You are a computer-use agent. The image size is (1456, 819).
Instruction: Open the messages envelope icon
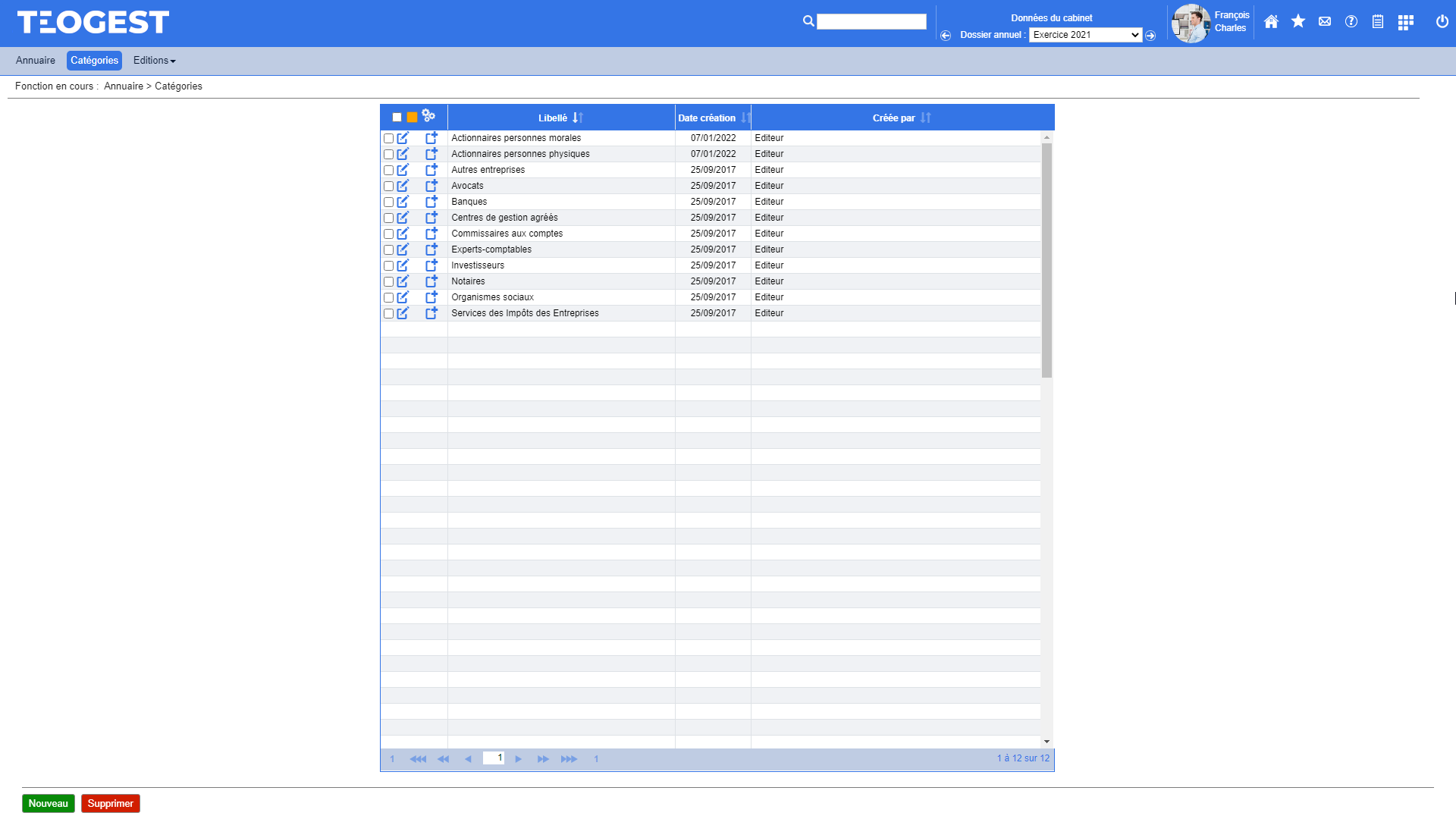coord(1324,22)
